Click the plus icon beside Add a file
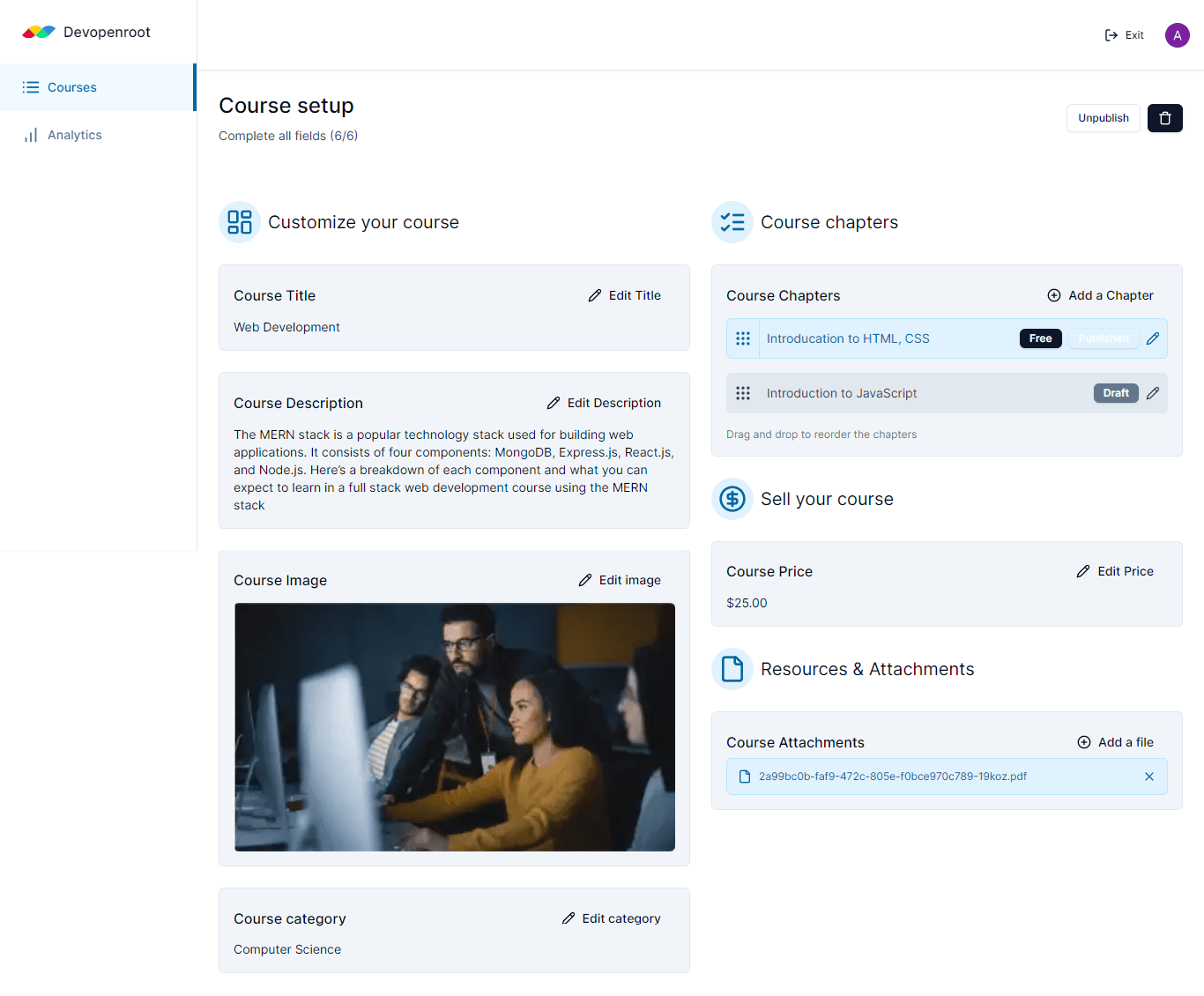The height and width of the screenshot is (996, 1204). point(1084,742)
